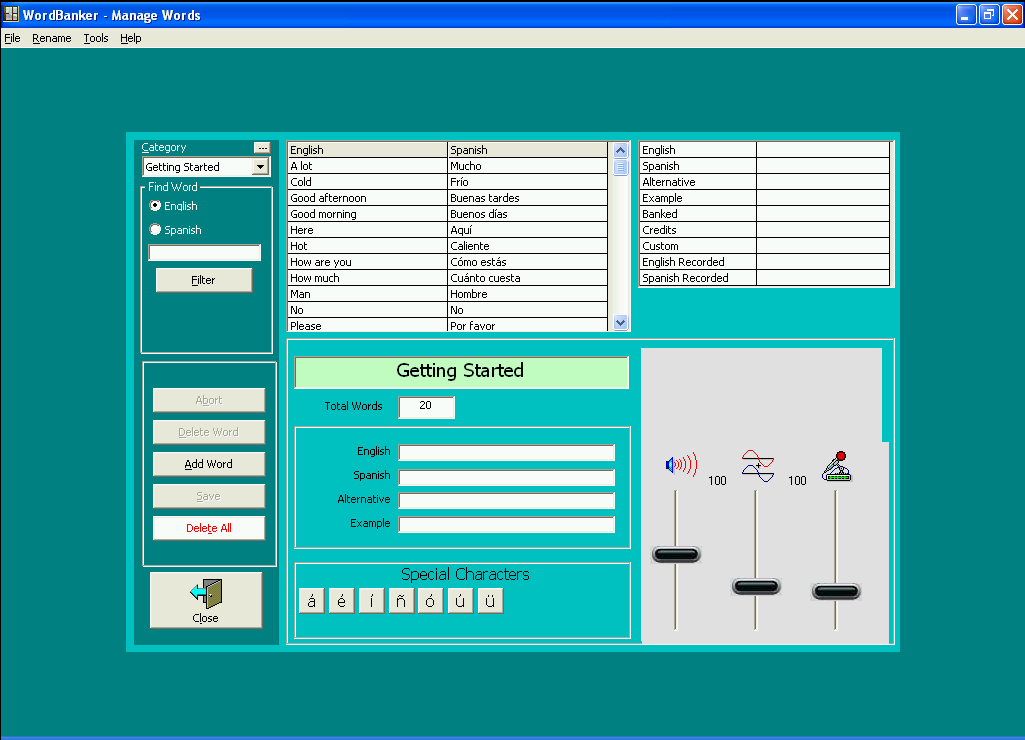Image resolution: width=1025 pixels, height=740 pixels.
Task: Click the WordBanker title bar app icon
Action: [x=11, y=14]
